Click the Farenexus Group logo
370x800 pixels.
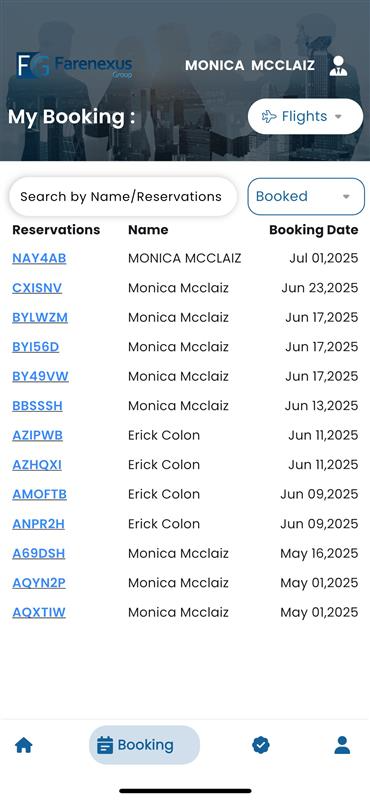point(75,66)
